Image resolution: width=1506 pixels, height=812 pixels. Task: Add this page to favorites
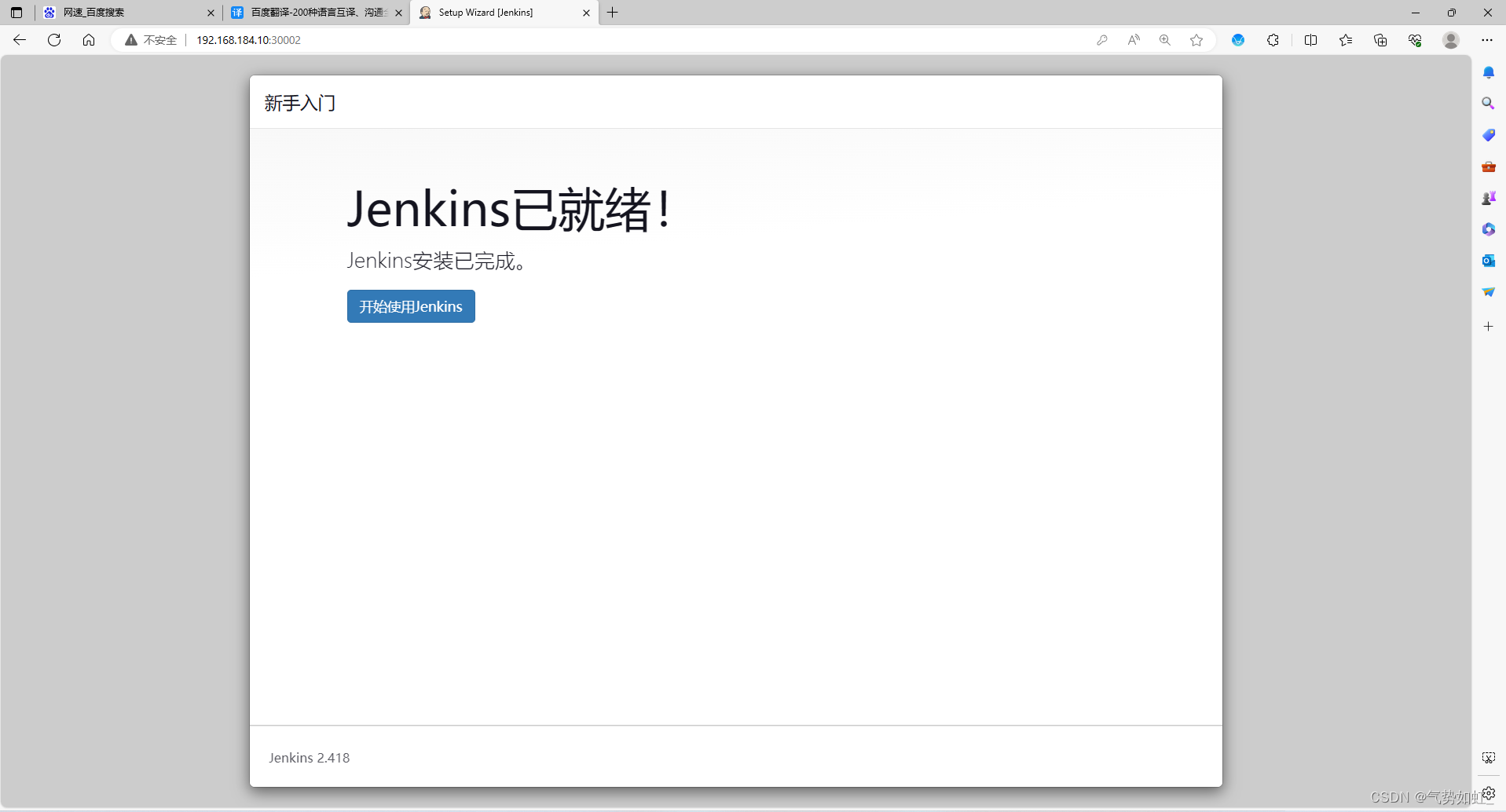click(x=1196, y=40)
